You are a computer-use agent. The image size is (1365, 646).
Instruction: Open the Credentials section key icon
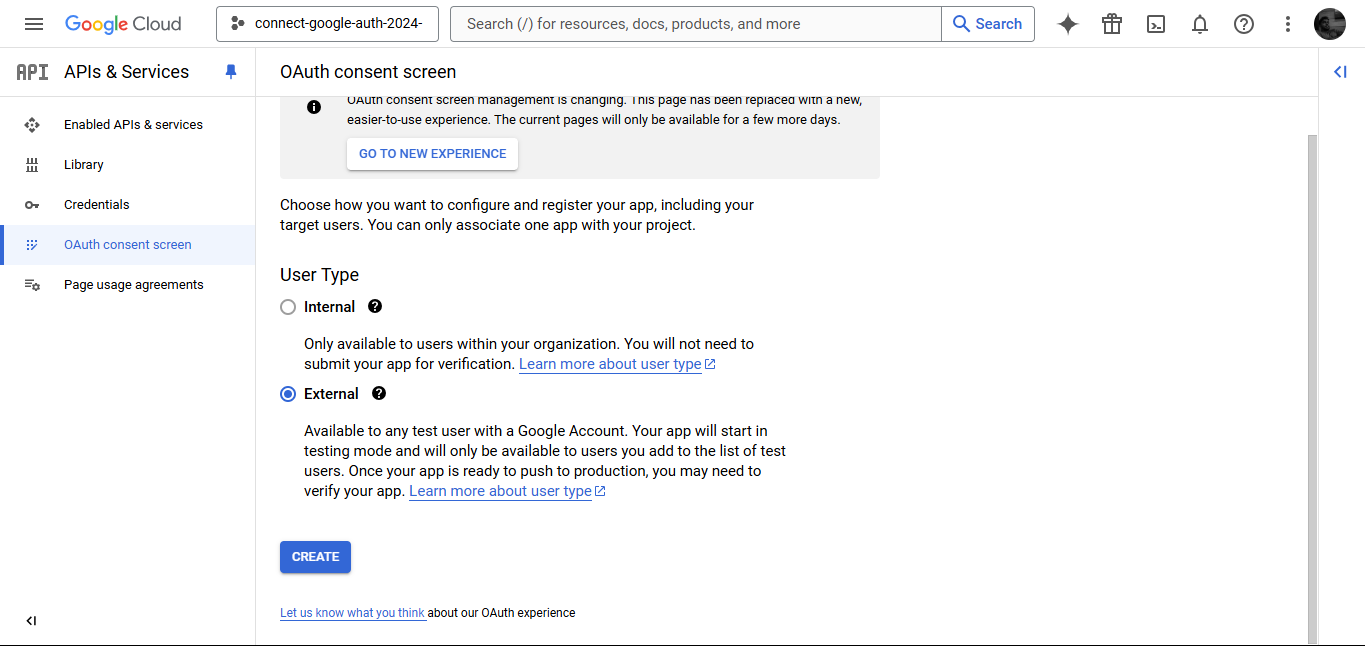(x=32, y=204)
